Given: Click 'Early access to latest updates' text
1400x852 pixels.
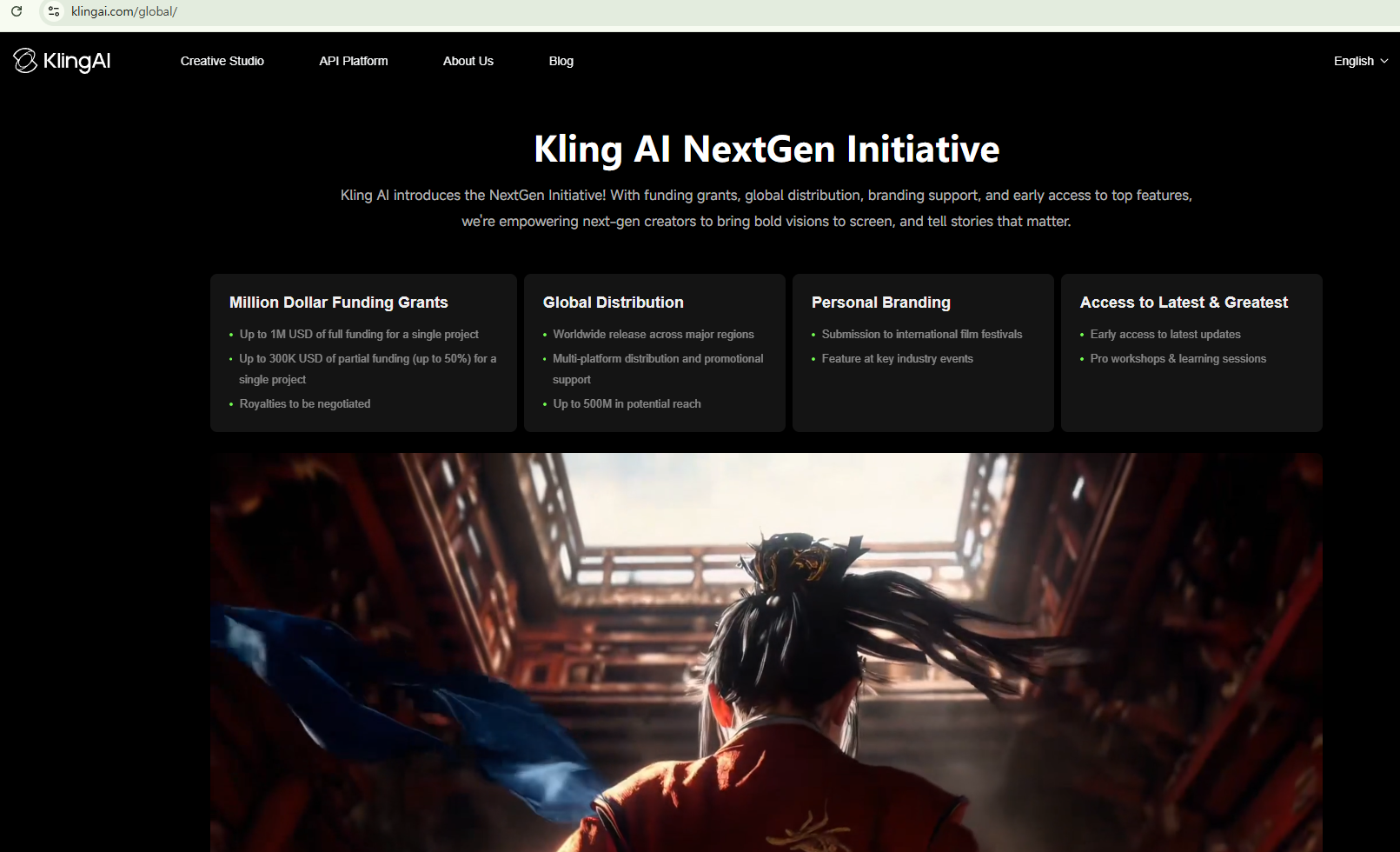Looking at the screenshot, I should [x=1165, y=335].
